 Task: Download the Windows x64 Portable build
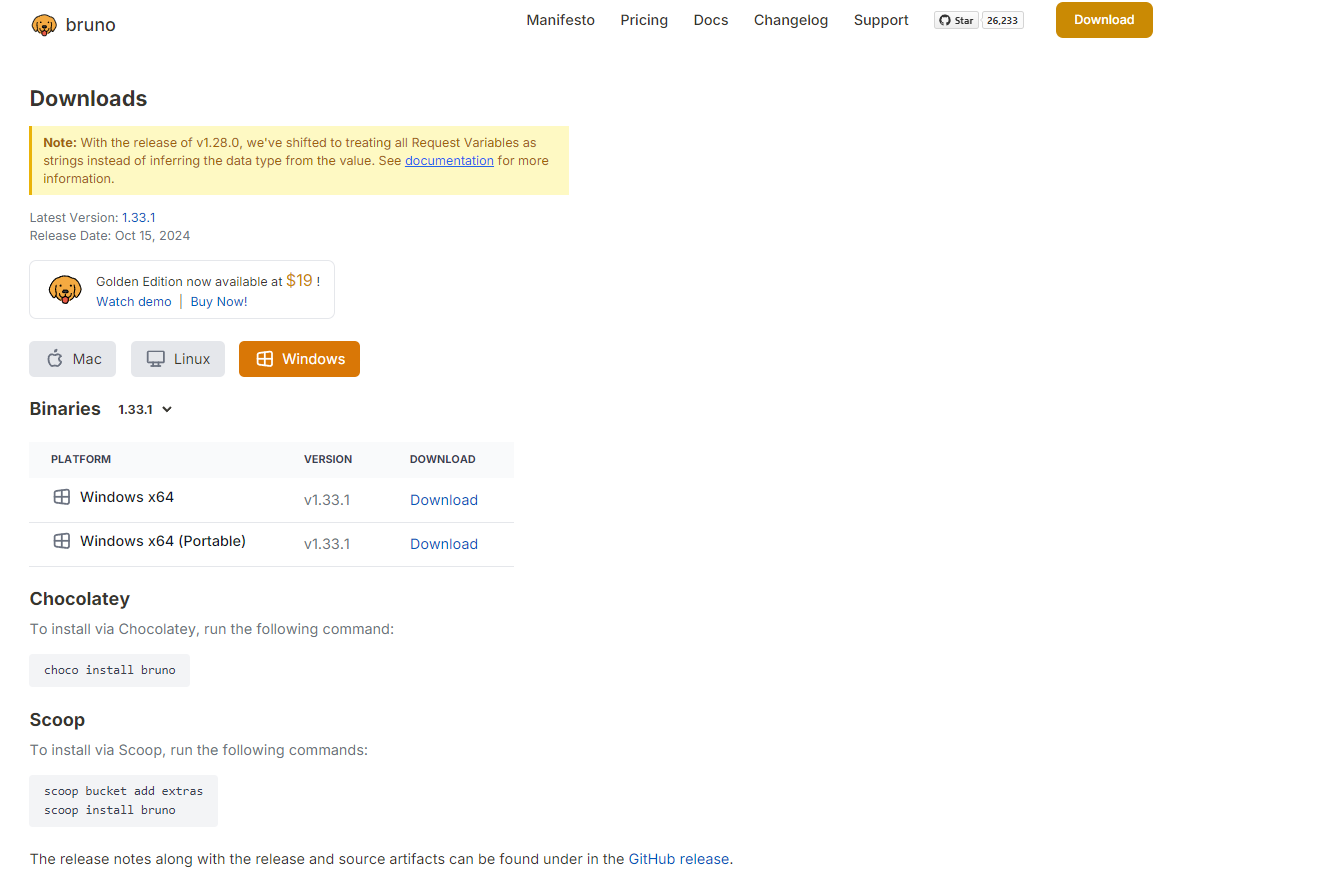[444, 544]
